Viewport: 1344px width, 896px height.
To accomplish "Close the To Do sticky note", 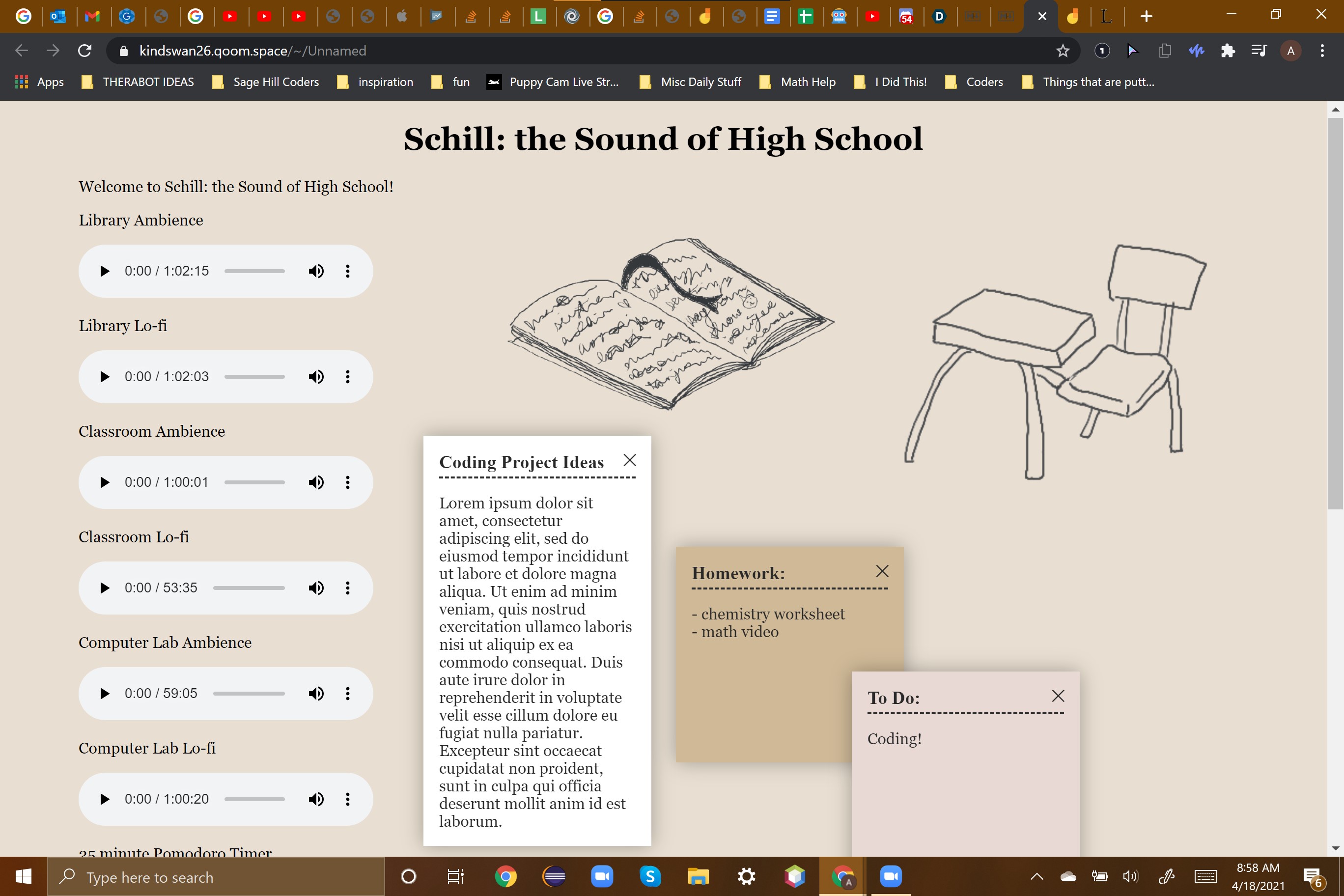I will pos(1058,696).
